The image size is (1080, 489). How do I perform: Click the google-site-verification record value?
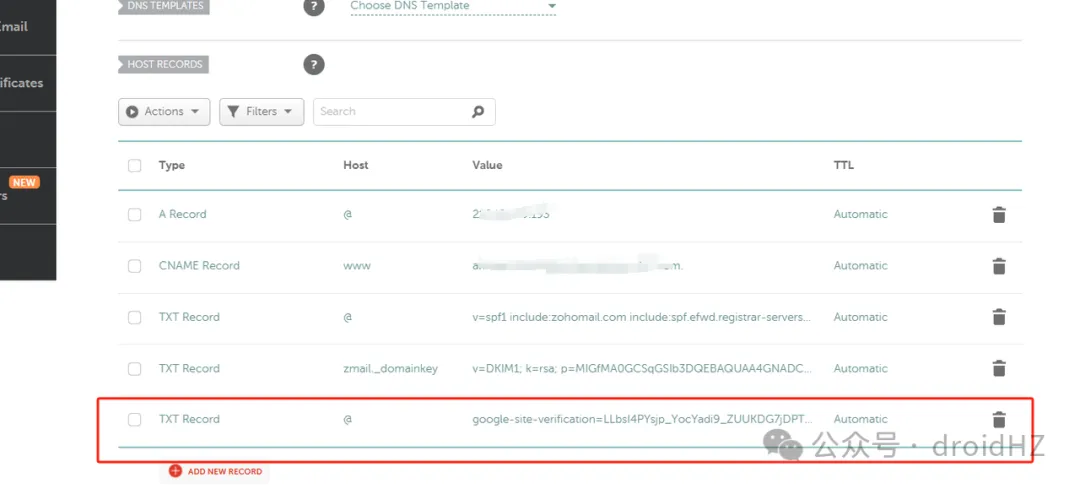(641, 420)
